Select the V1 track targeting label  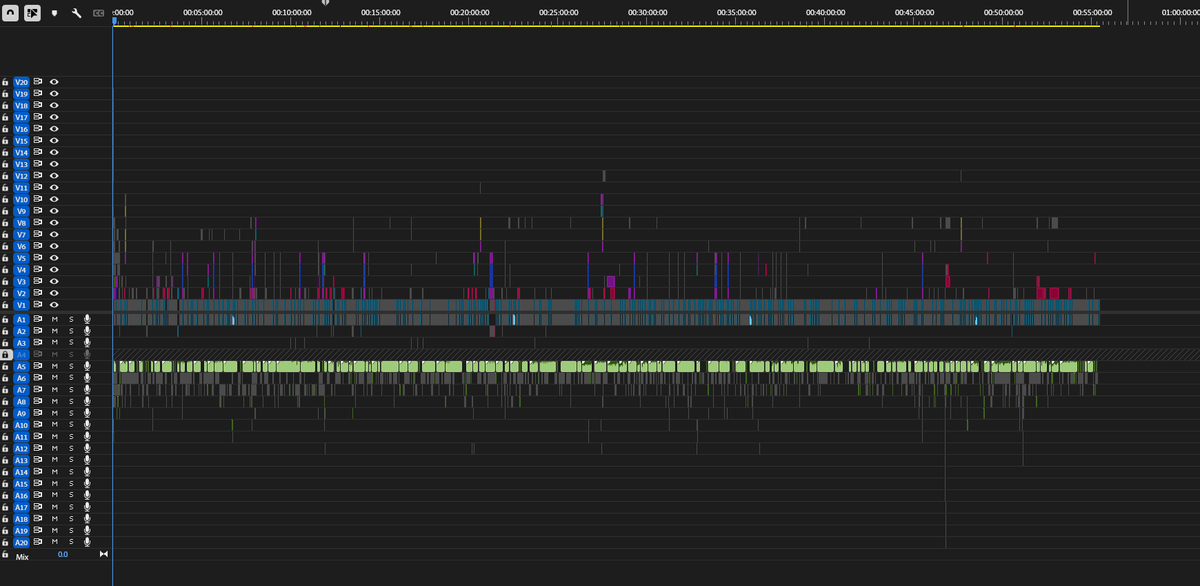point(21,305)
